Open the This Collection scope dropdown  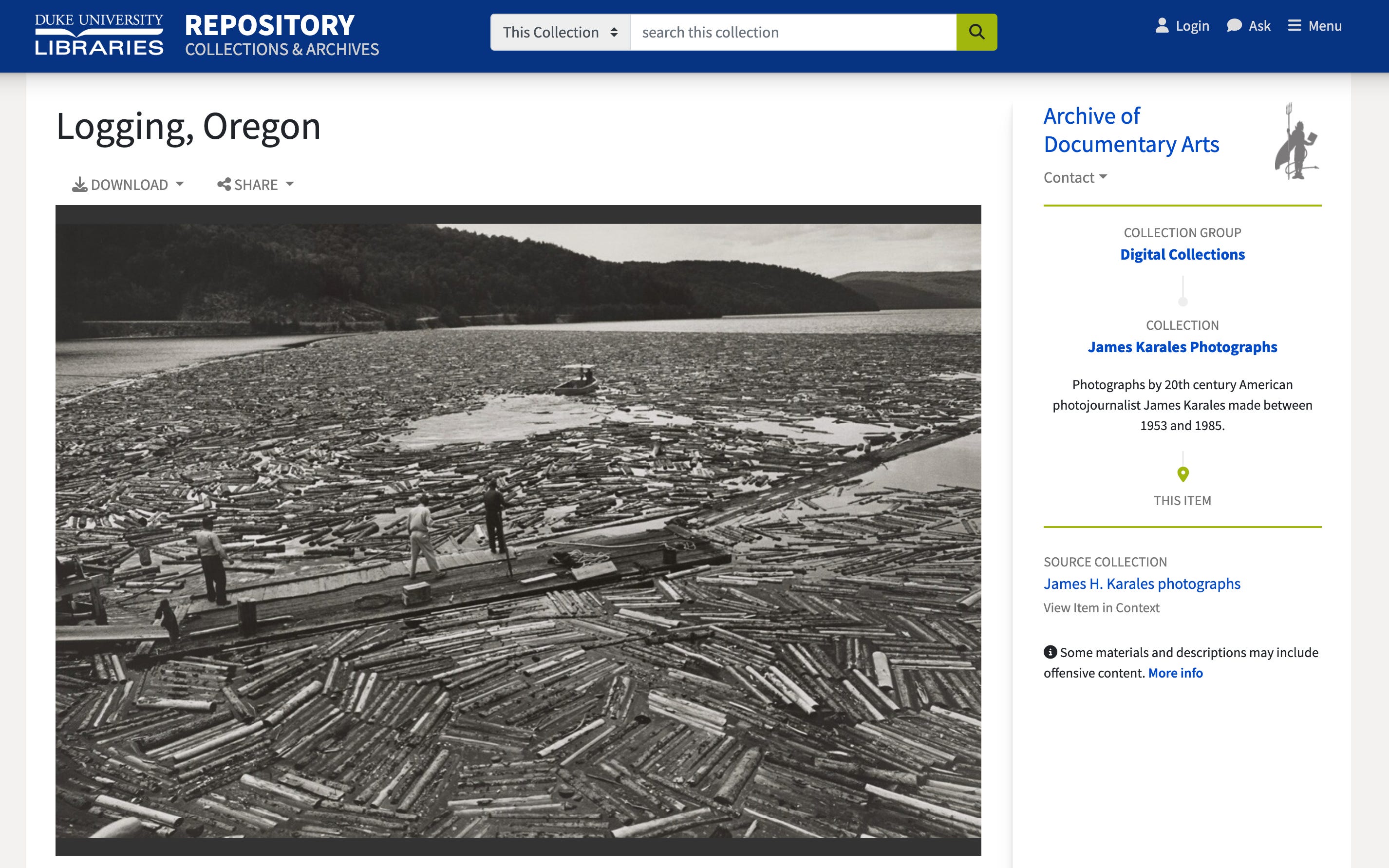[x=560, y=32]
